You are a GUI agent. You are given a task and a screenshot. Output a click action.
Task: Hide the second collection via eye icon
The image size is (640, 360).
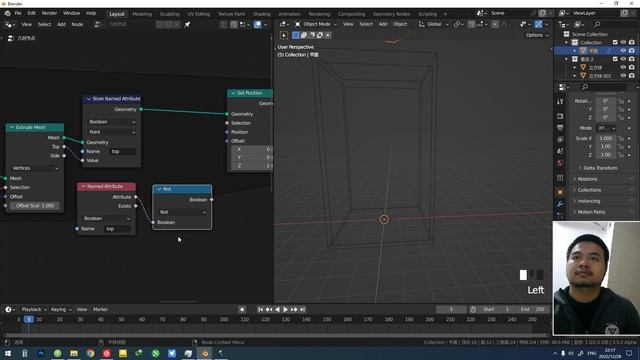(623, 59)
